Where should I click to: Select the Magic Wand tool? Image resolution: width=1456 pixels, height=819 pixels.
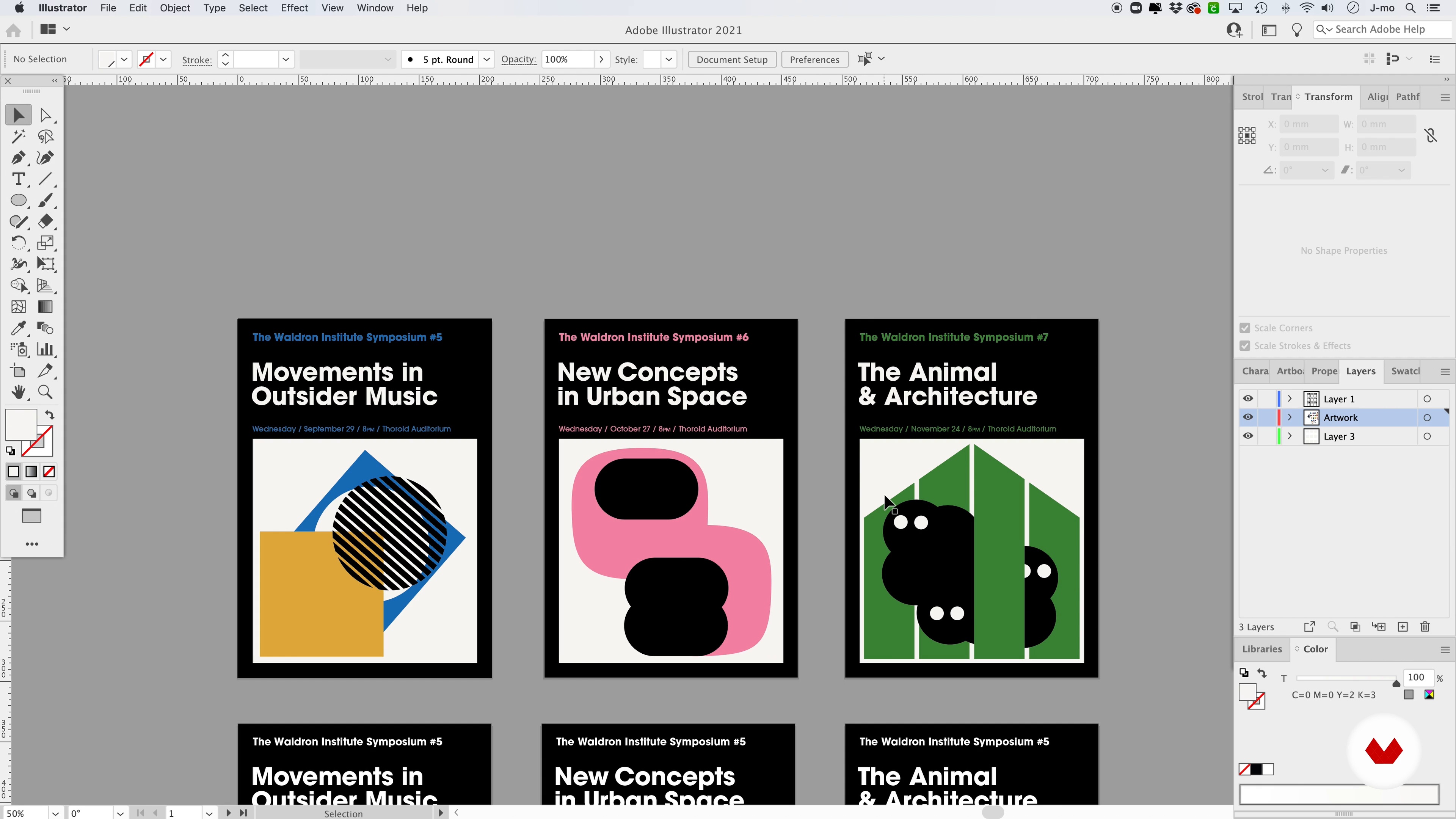(19, 136)
